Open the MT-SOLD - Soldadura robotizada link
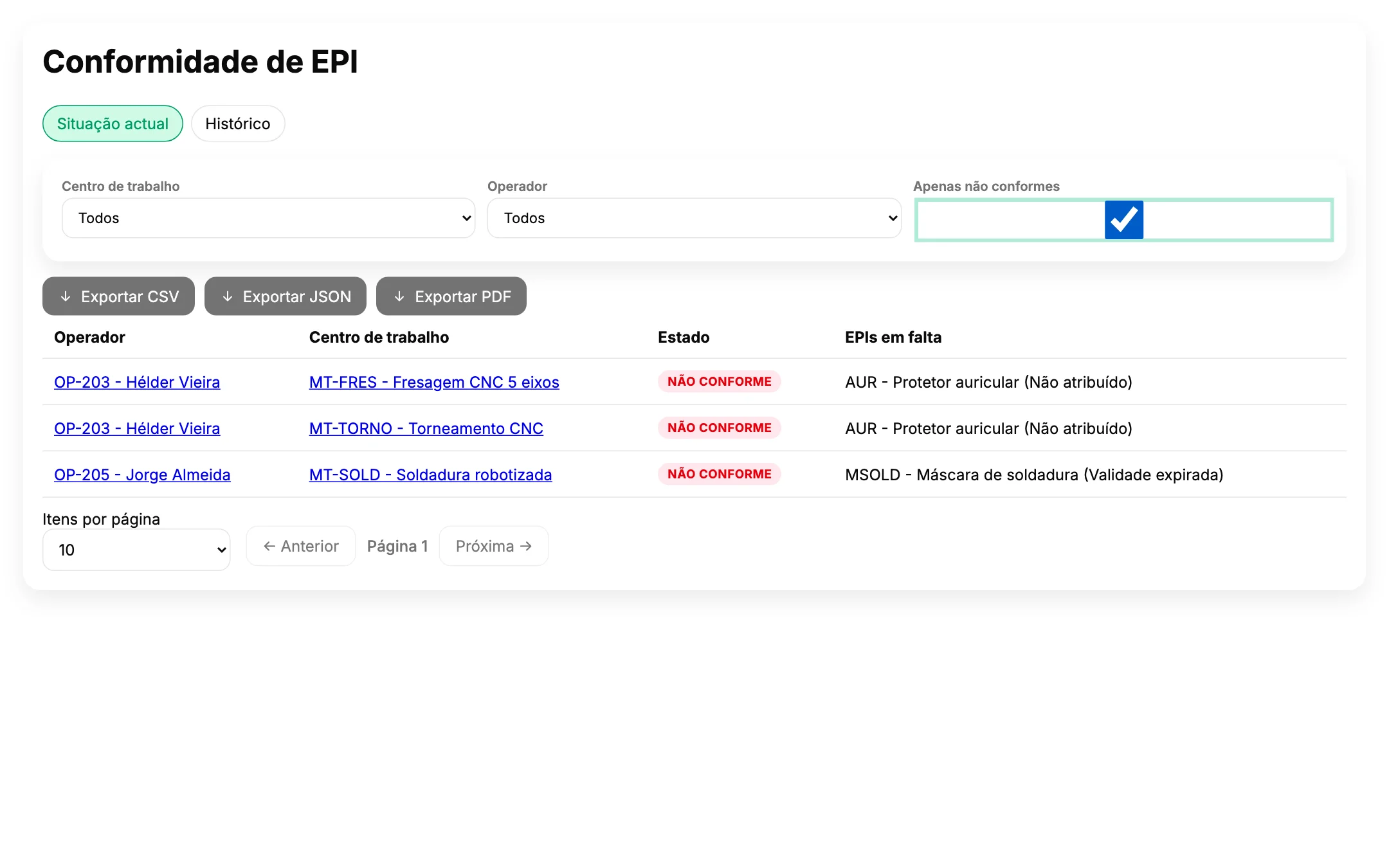This screenshot has height=868, width=1389. tap(430, 475)
